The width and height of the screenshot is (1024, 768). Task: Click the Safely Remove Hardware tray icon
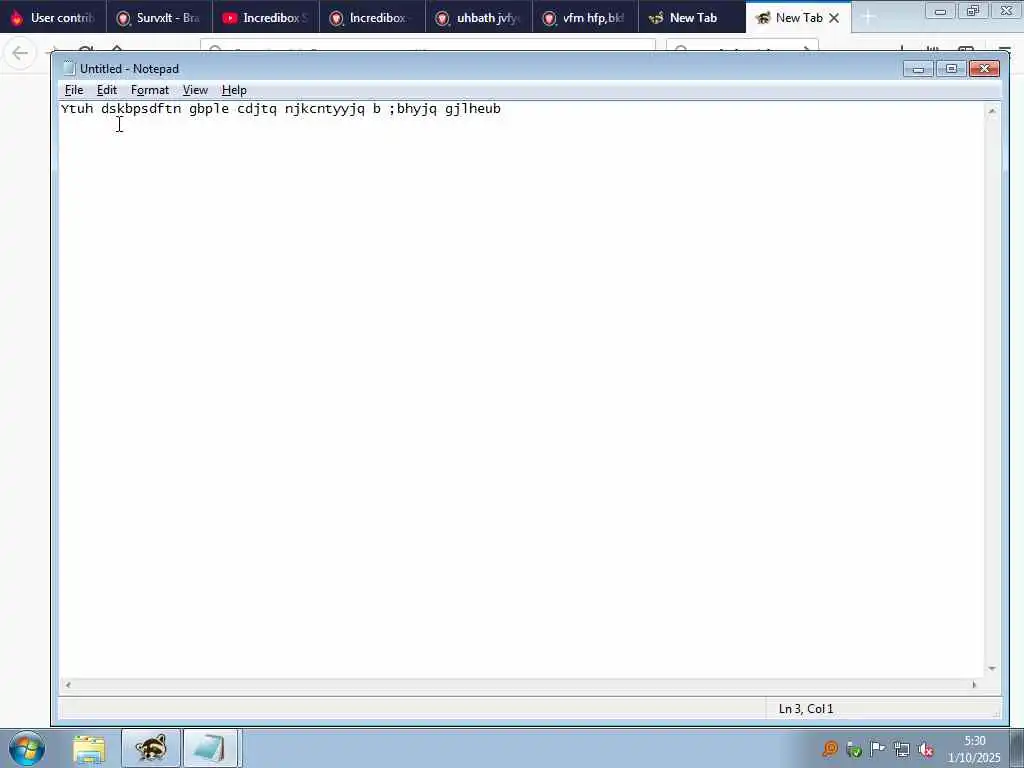(854, 749)
